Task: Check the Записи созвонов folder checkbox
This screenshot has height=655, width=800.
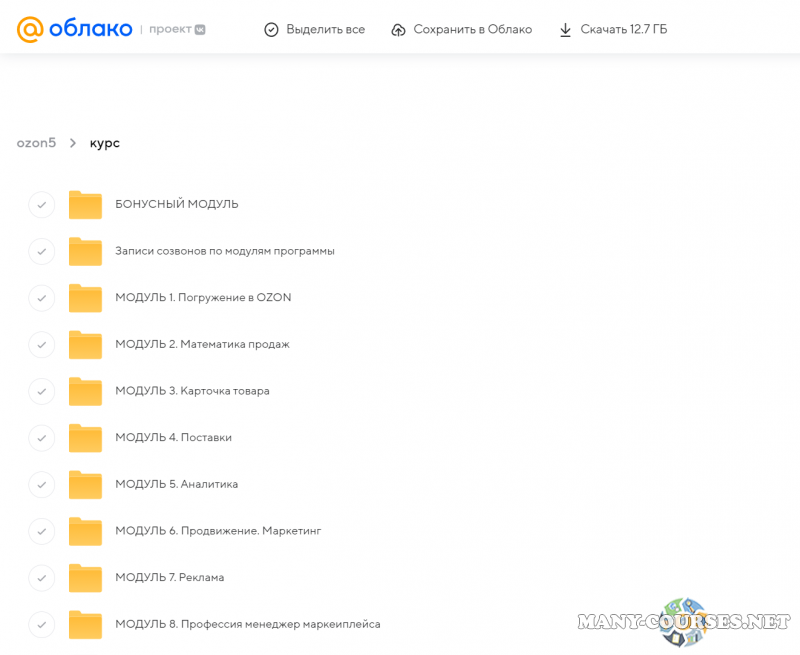Action: click(41, 251)
